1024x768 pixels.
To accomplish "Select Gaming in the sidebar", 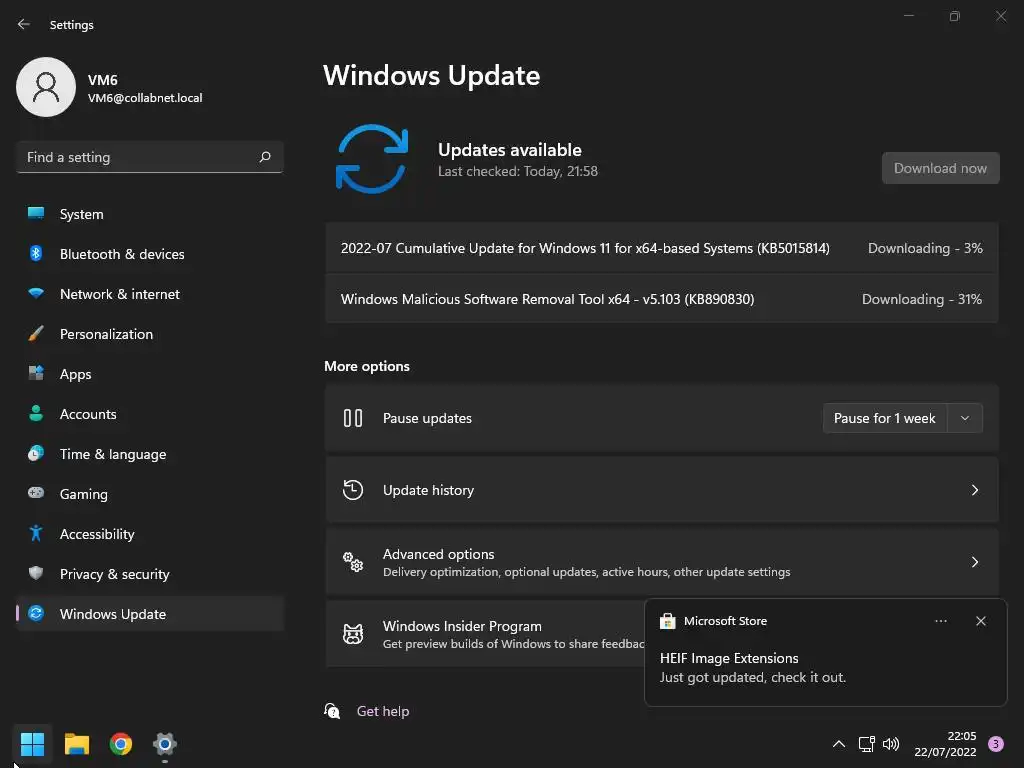I will pos(150,494).
